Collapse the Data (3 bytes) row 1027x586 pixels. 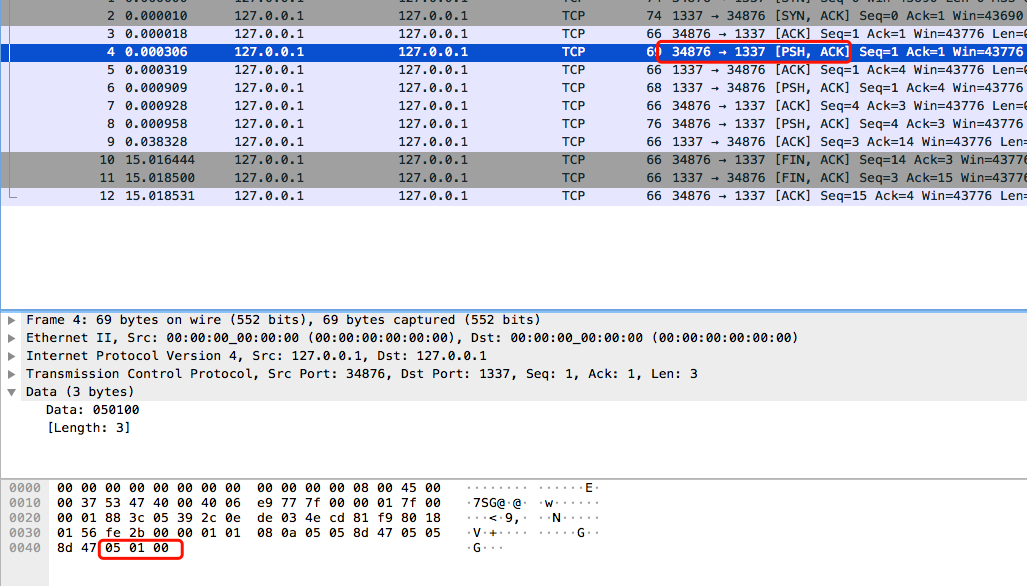(12, 392)
